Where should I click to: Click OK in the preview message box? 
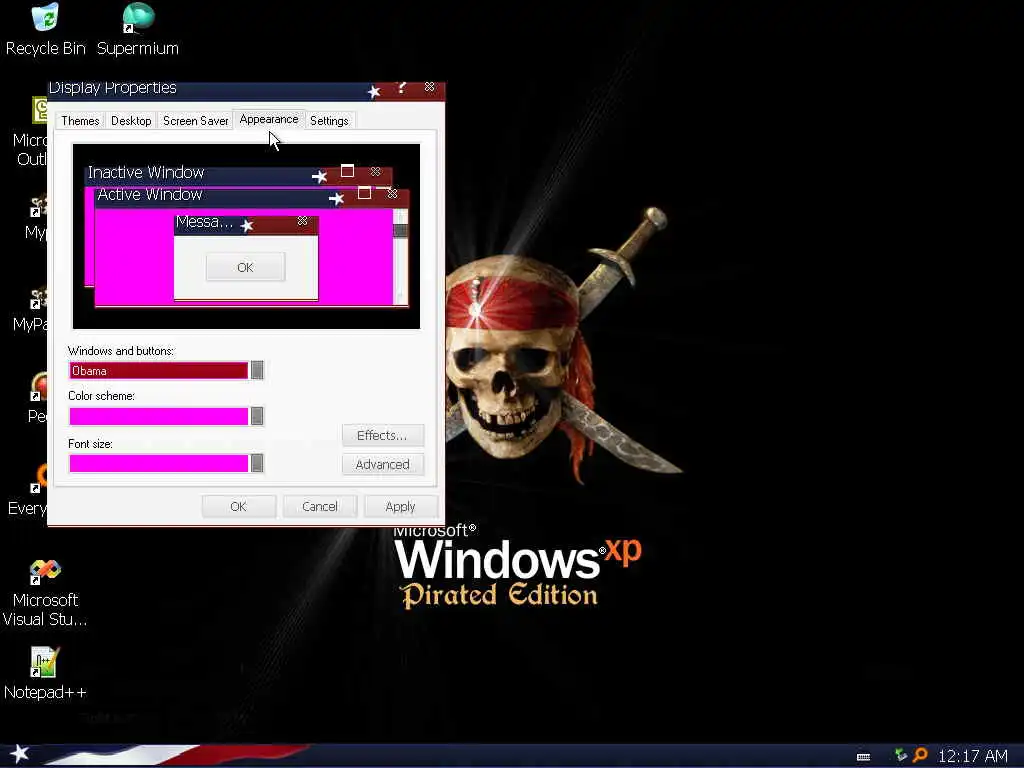pos(246,267)
